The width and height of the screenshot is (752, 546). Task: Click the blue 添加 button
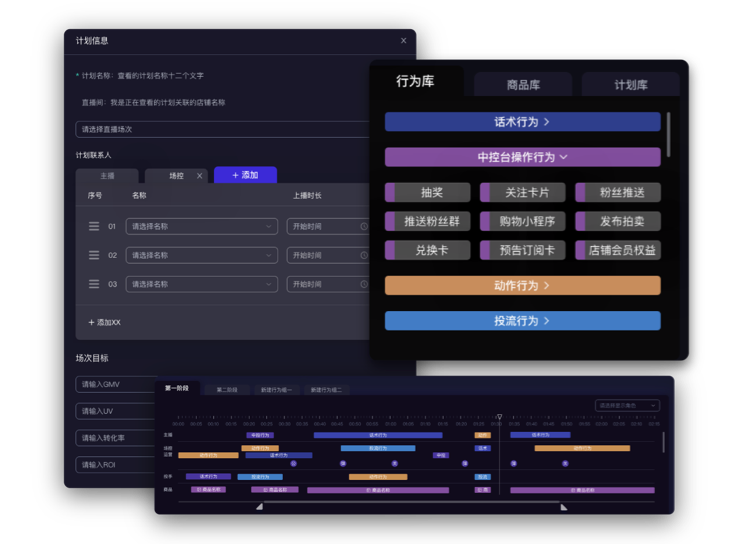click(245, 175)
